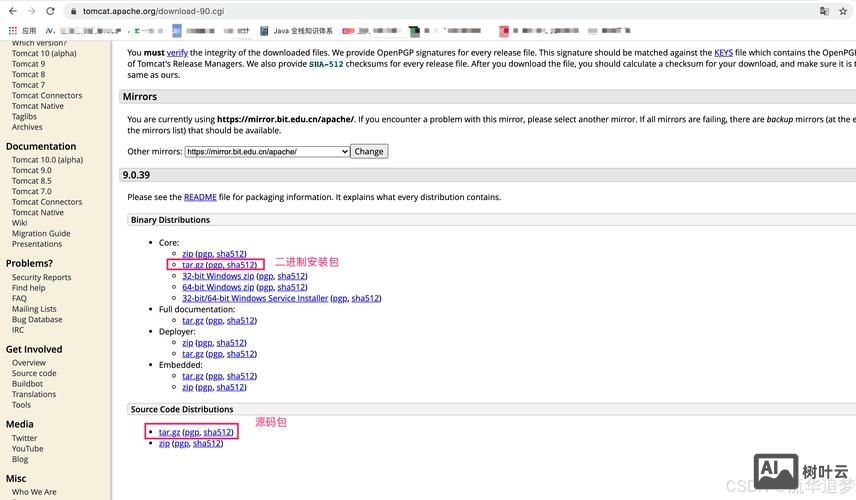Open Migration Guide sidebar link
The width and height of the screenshot is (856, 500).
tap(41, 233)
